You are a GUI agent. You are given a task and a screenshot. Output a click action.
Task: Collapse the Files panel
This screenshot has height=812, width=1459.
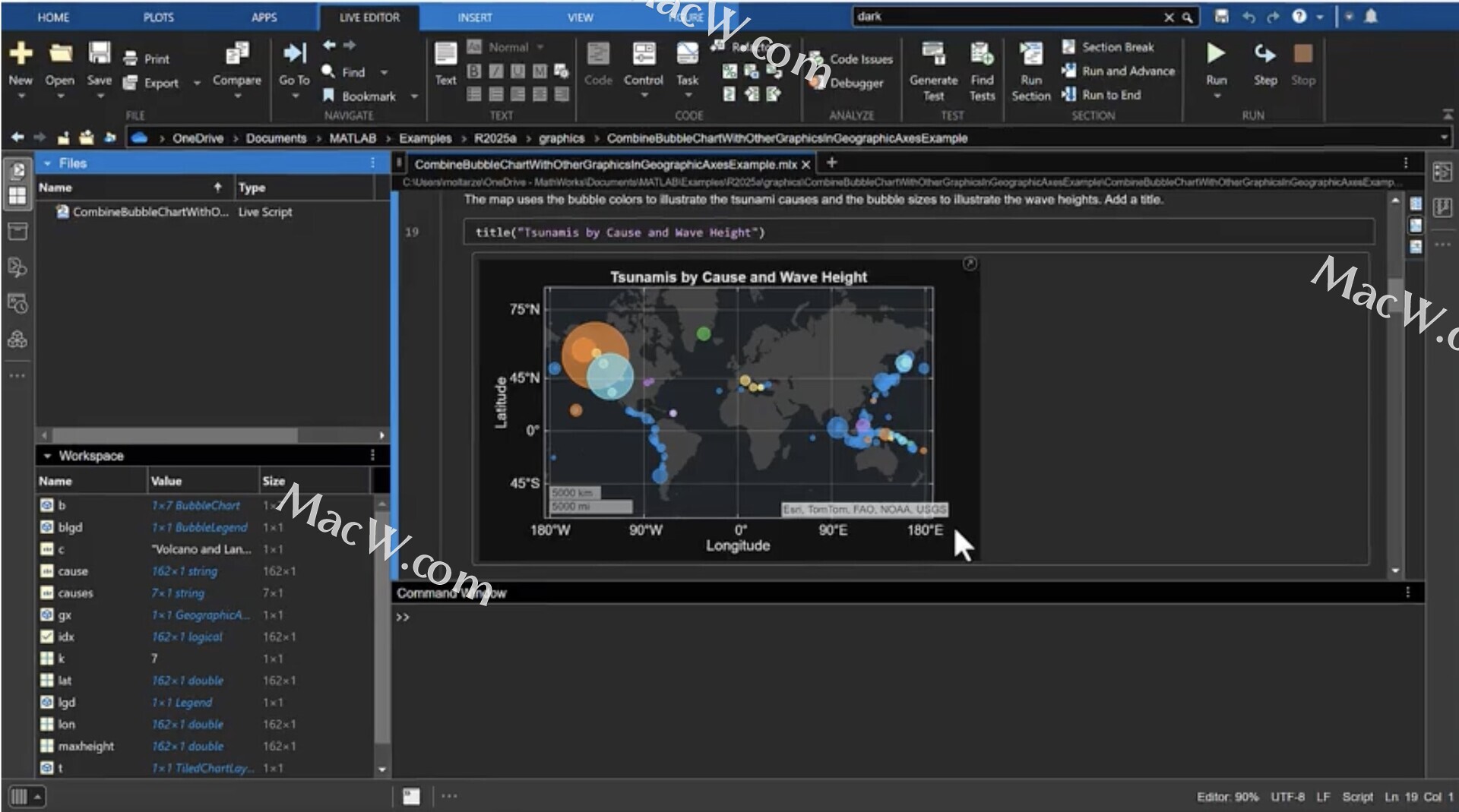click(x=47, y=163)
